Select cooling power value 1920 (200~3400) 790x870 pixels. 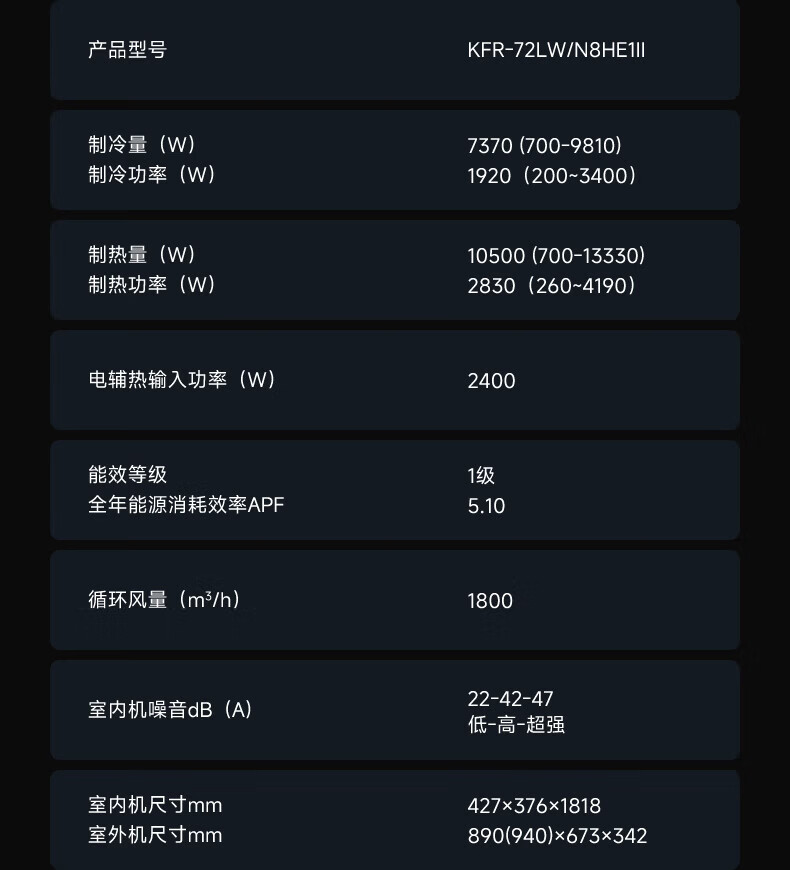[552, 176]
